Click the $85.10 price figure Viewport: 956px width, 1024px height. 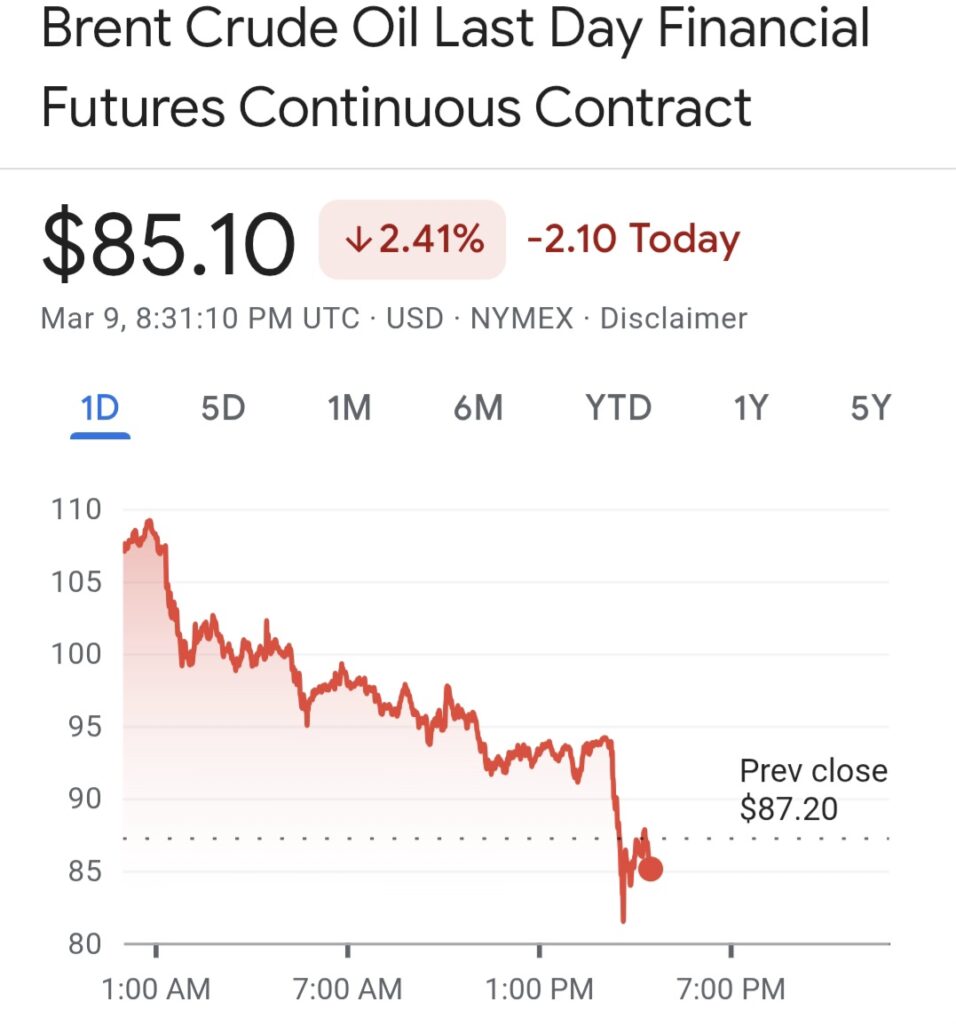coord(168,244)
